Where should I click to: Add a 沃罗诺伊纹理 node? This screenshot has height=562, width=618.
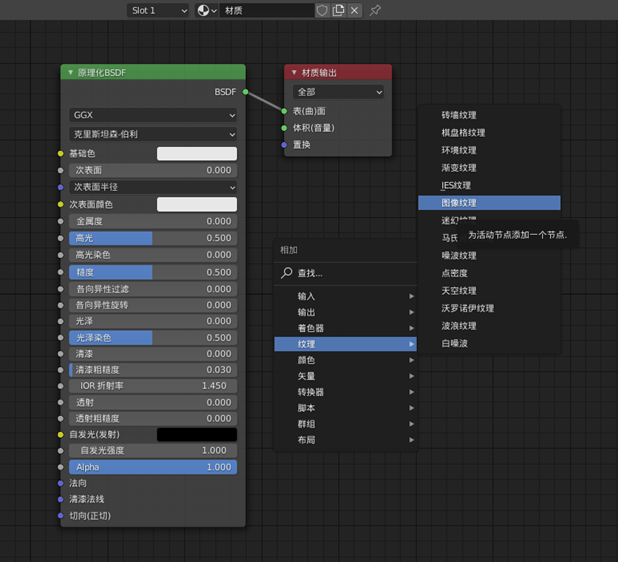pyautogui.click(x=489, y=308)
